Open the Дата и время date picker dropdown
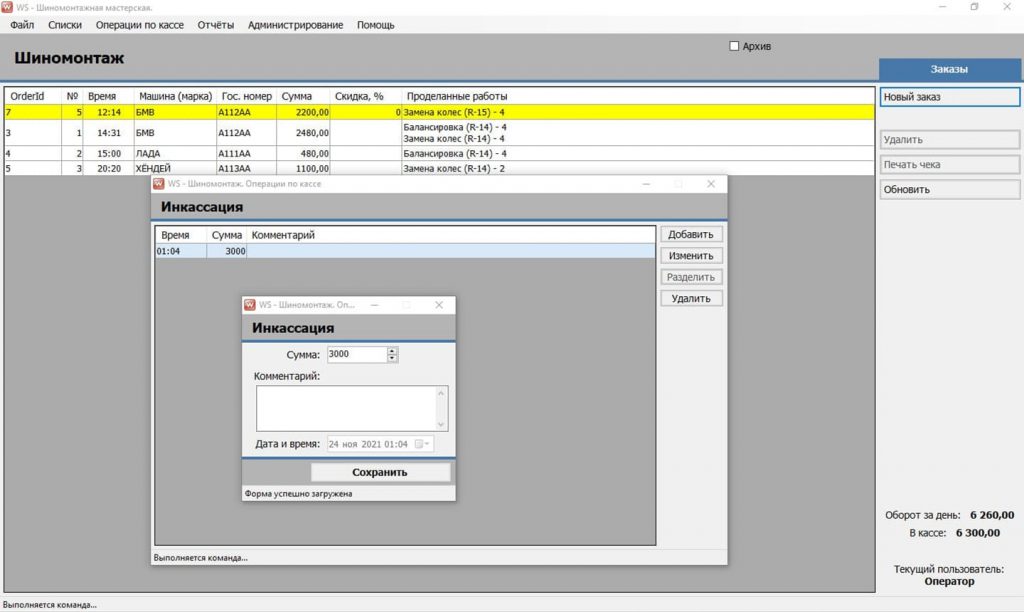1024x612 pixels. click(423, 444)
